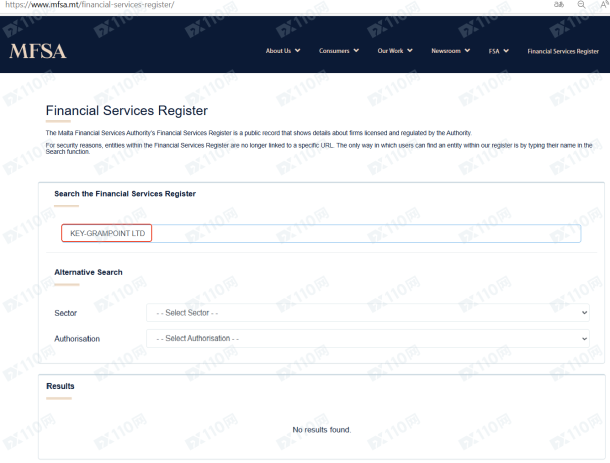Click the 'Financial Services Register' page heading
This screenshot has width=610, height=463.
127,110
